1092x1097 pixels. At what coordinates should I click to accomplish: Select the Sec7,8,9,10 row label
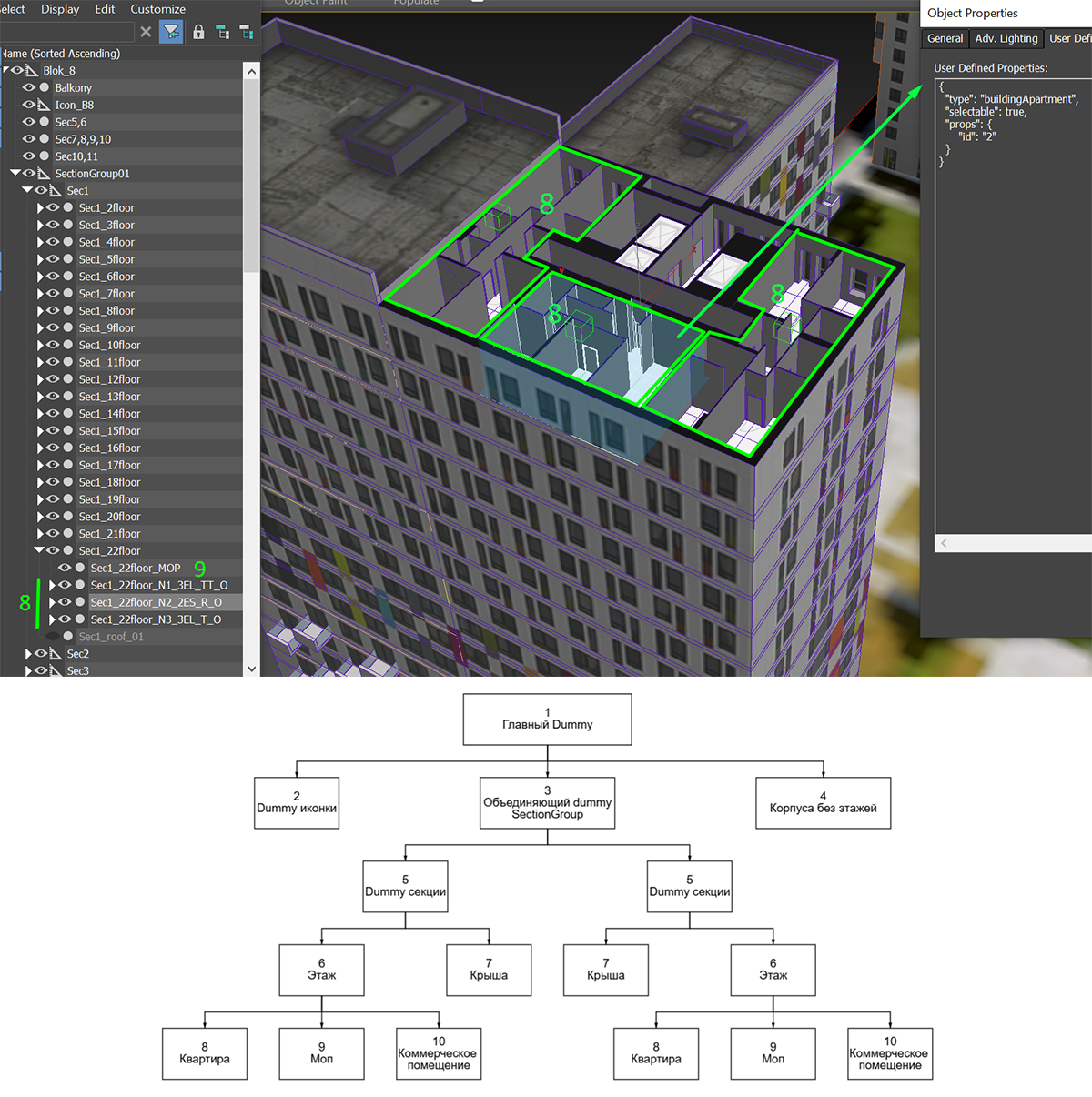[x=83, y=139]
